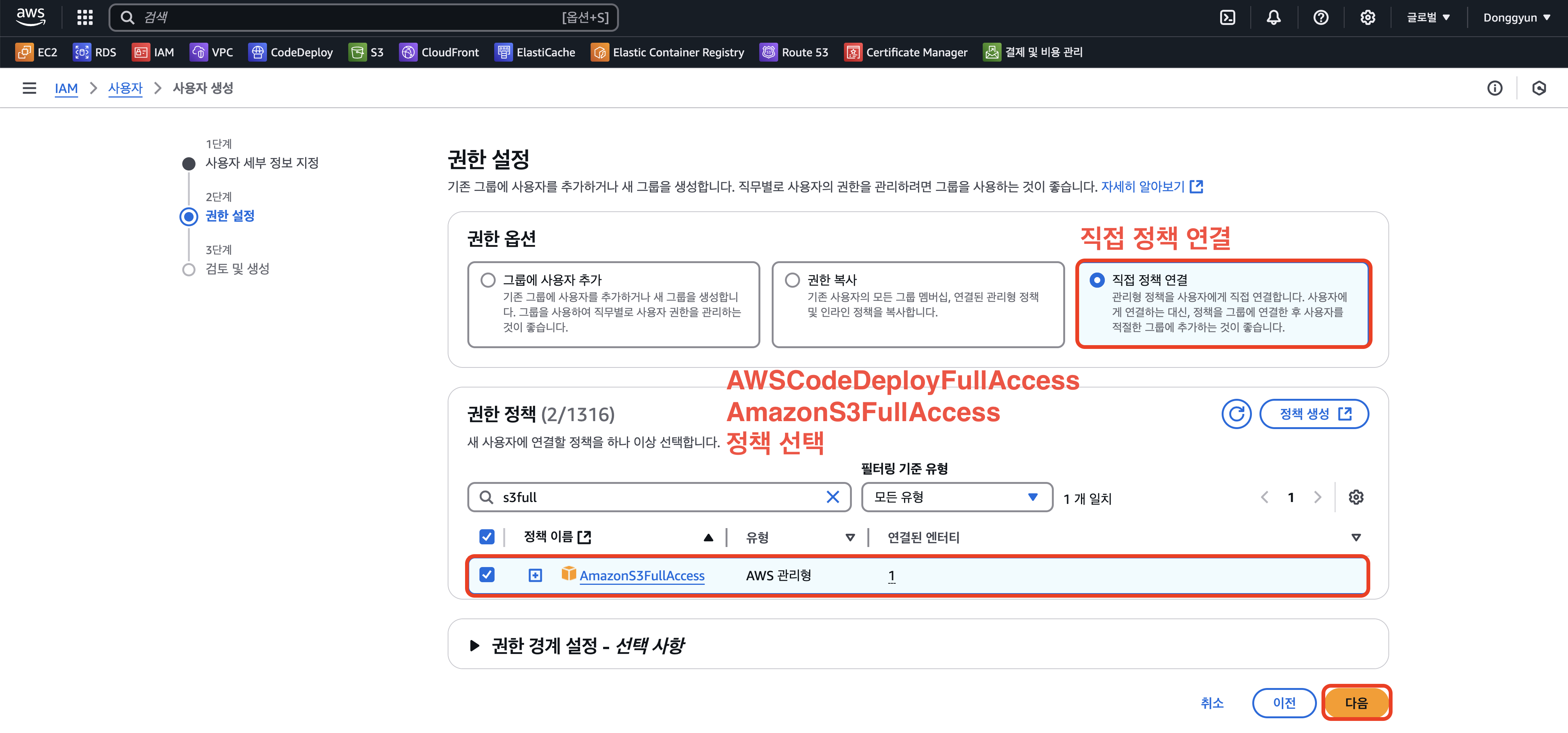The height and width of the screenshot is (733, 1568).
Task: Open AWS CloudShell terminal icon
Action: (x=1227, y=18)
